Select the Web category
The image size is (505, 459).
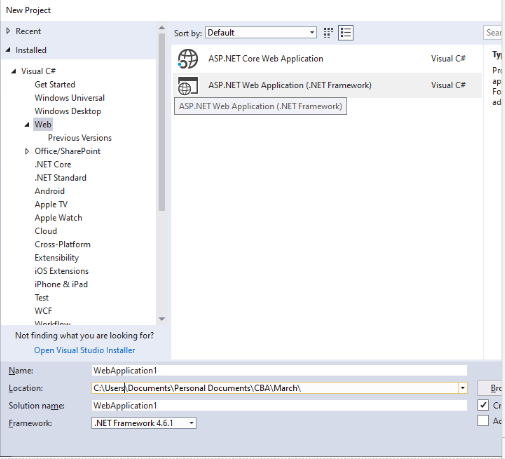pos(43,124)
